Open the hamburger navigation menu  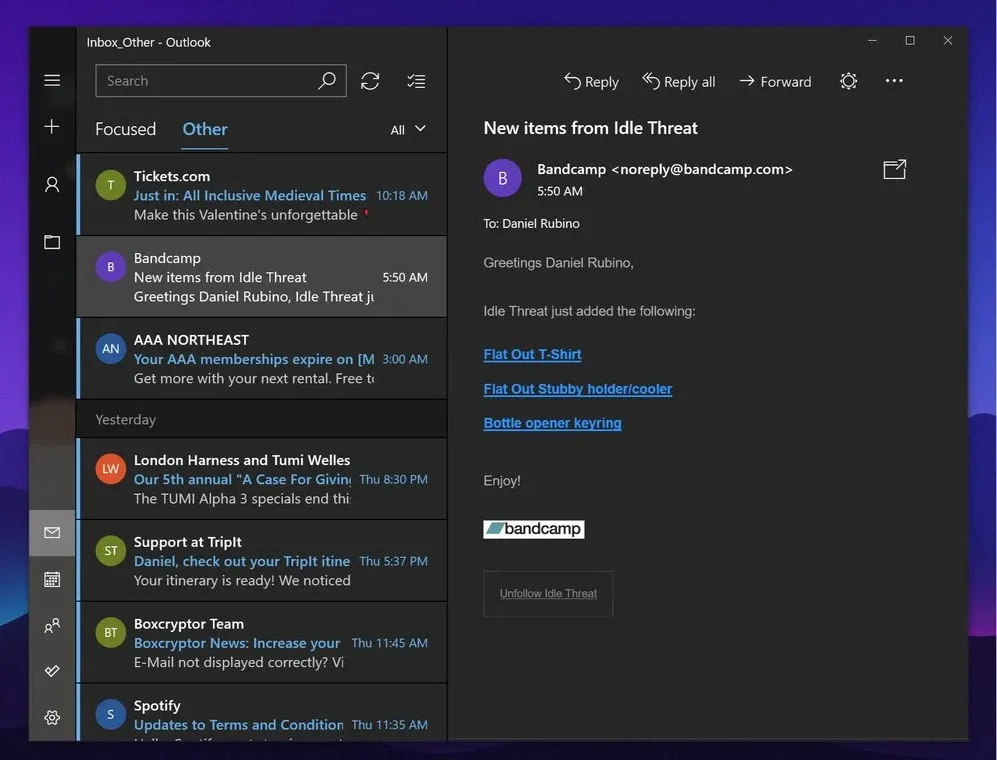tap(52, 81)
